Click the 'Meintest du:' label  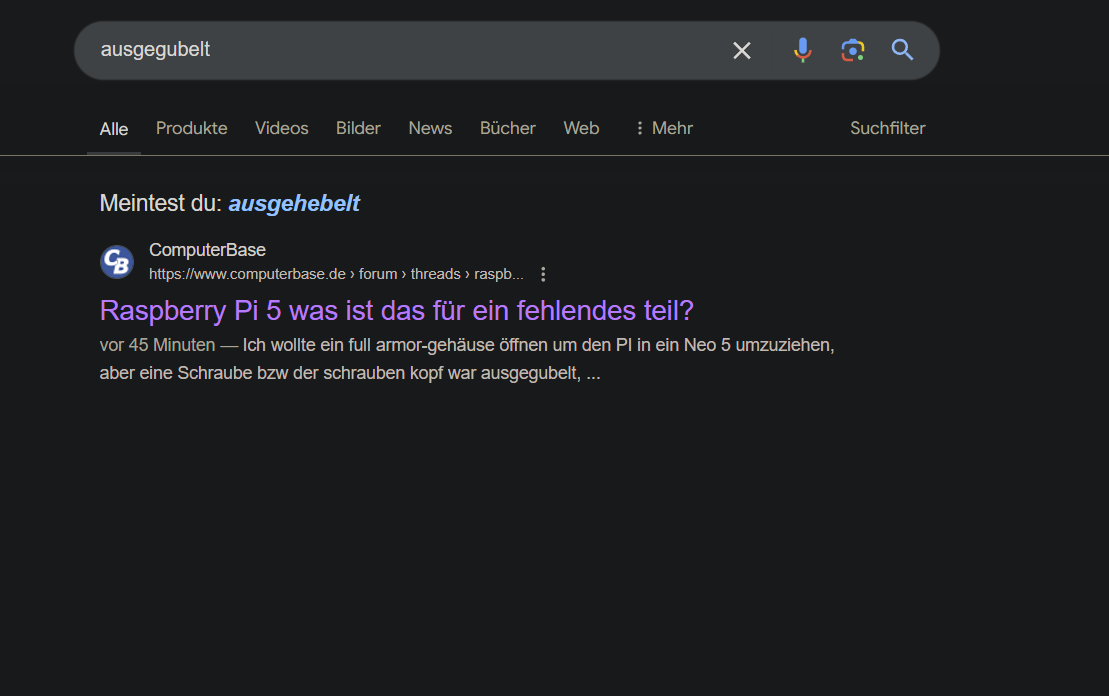click(161, 204)
